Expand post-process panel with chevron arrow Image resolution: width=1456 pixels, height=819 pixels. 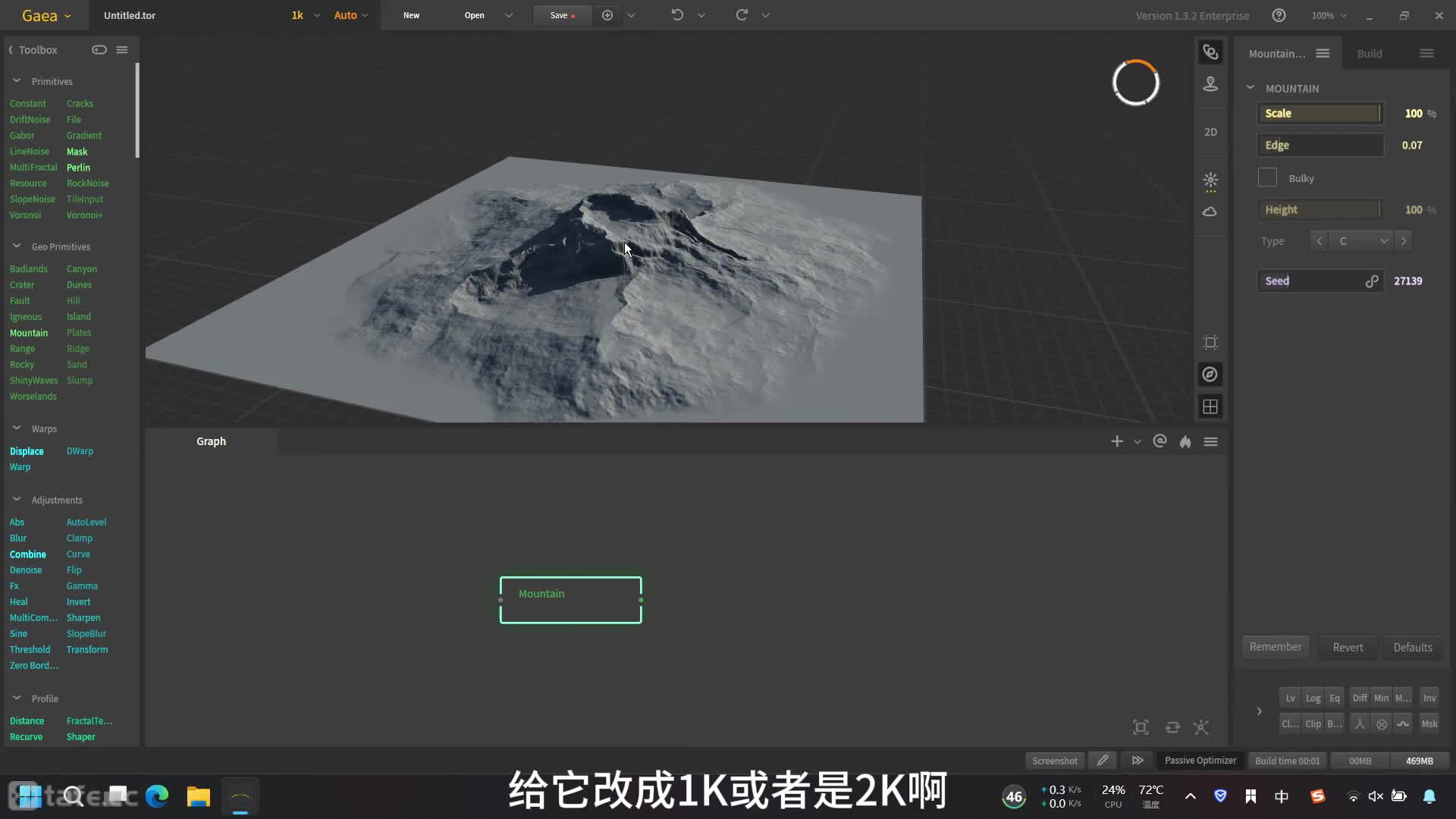point(1260,711)
